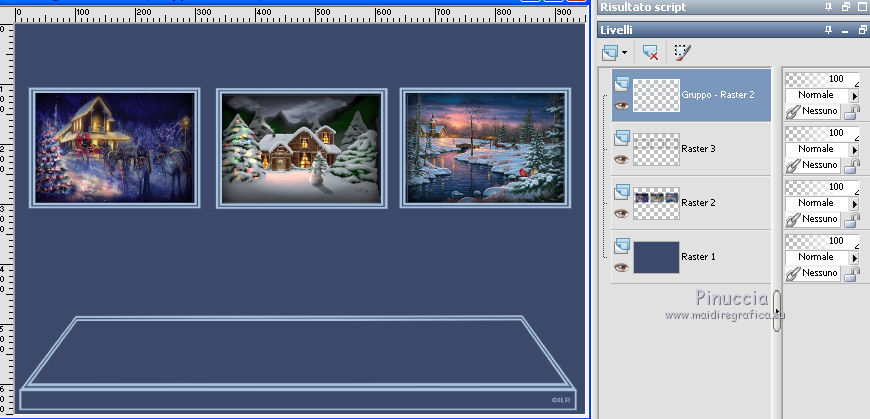Viewport: 870px width, 419px height.
Task: Select the Raster 1 blue thumbnail
Action: tap(656, 257)
